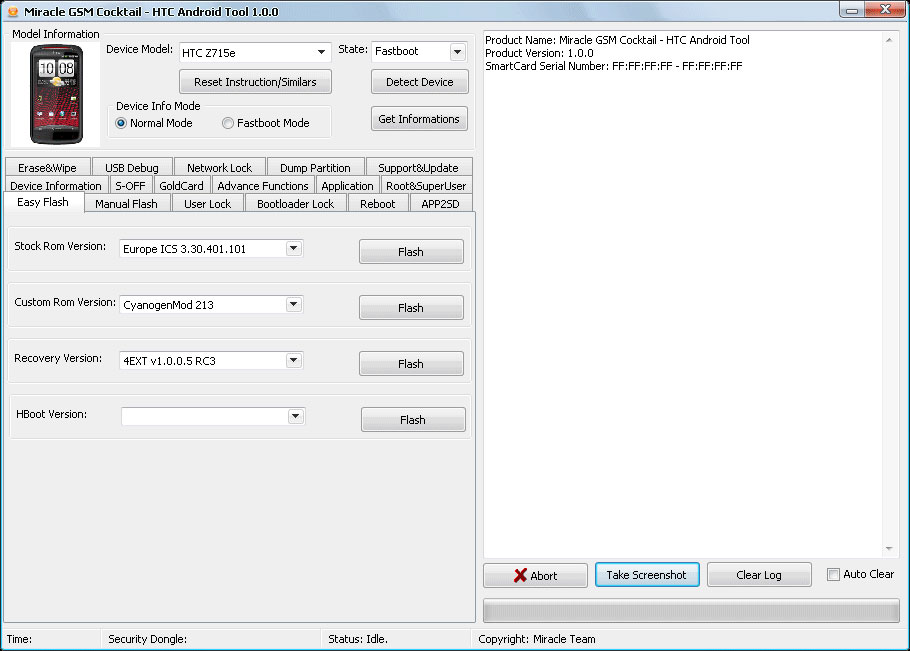This screenshot has height=651, width=910.
Task: Open the User Lock tab
Action: click(207, 204)
